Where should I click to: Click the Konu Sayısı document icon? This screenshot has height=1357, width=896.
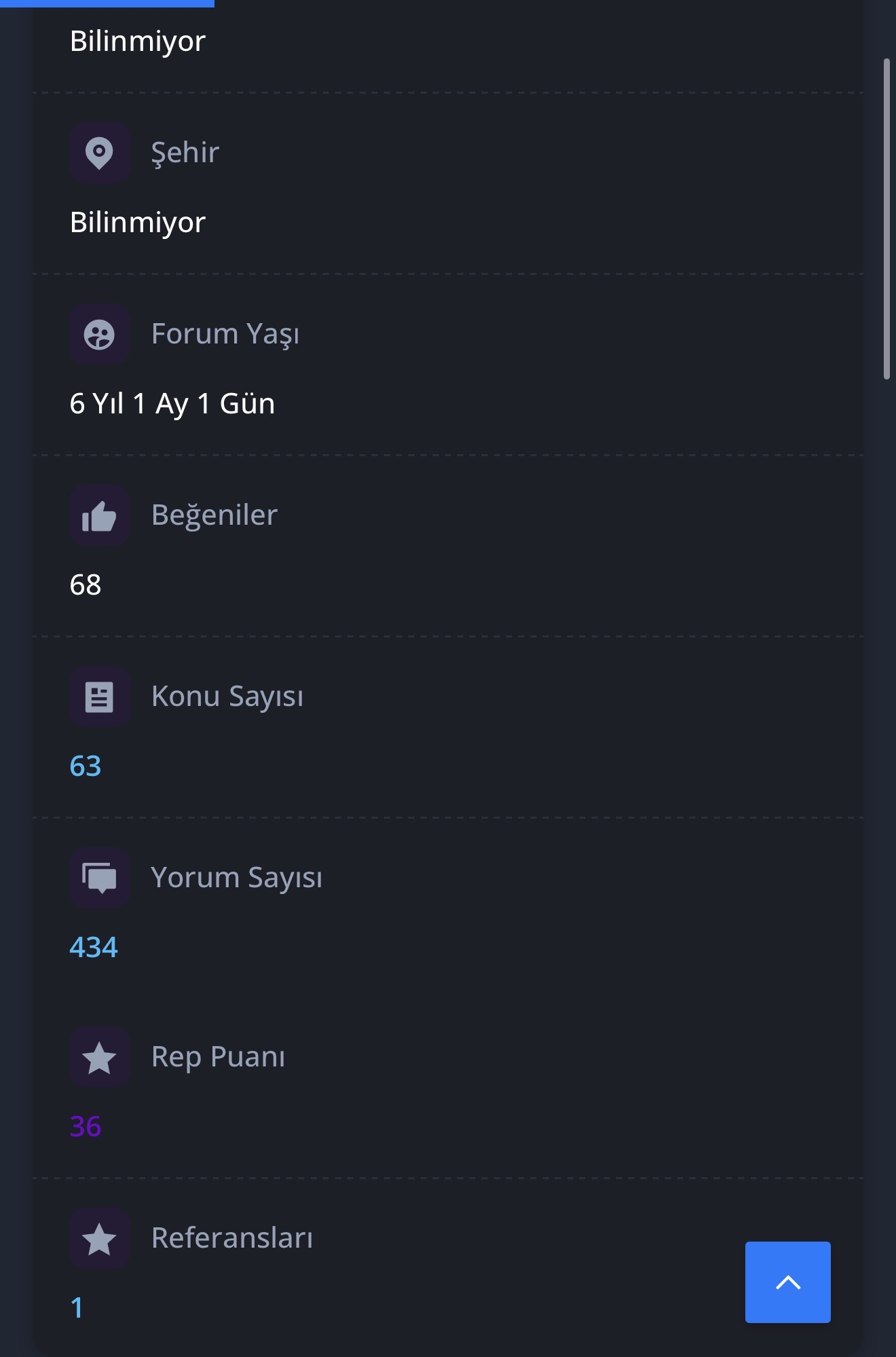[x=99, y=696]
